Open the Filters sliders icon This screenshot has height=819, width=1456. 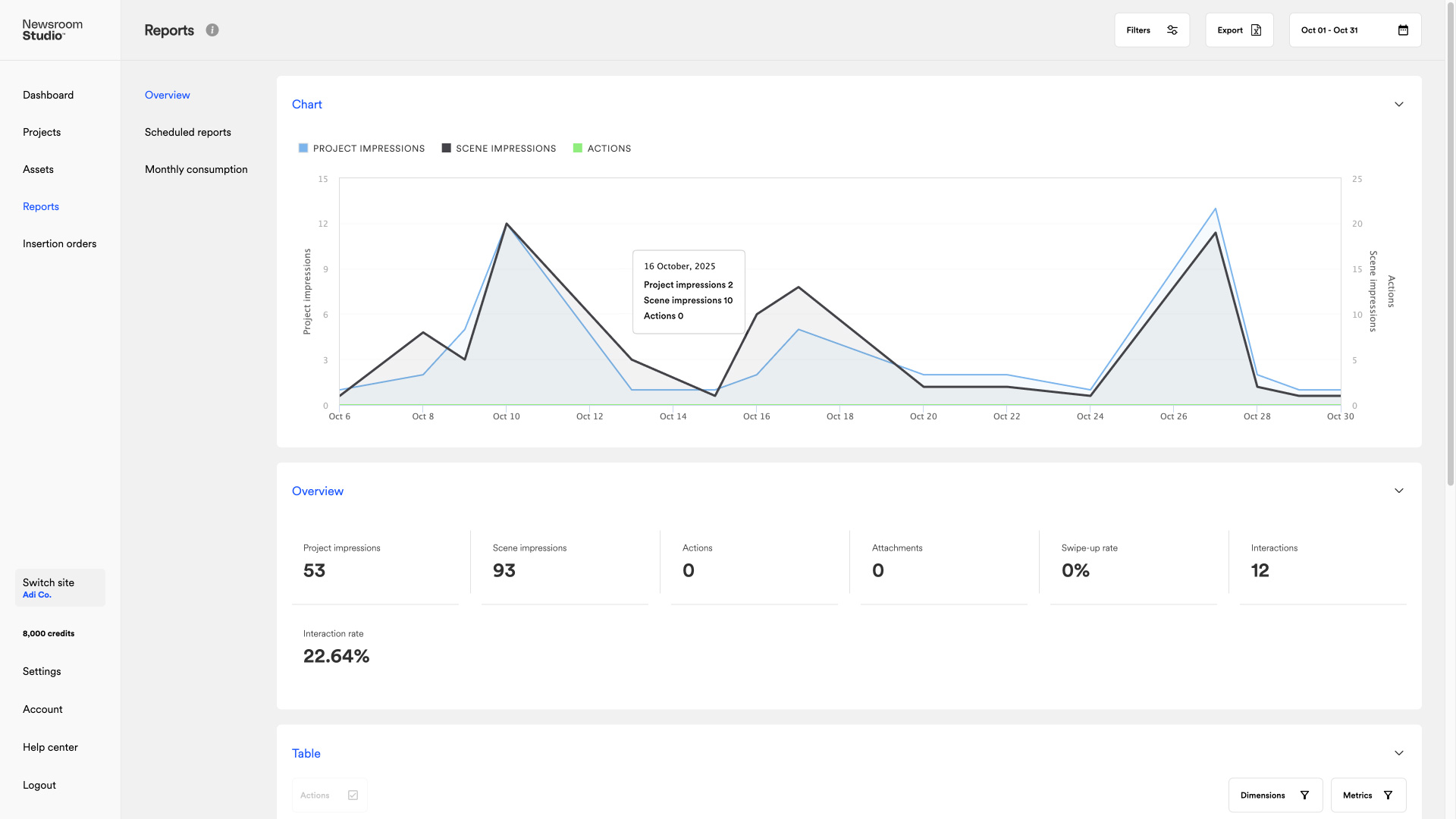tap(1172, 30)
